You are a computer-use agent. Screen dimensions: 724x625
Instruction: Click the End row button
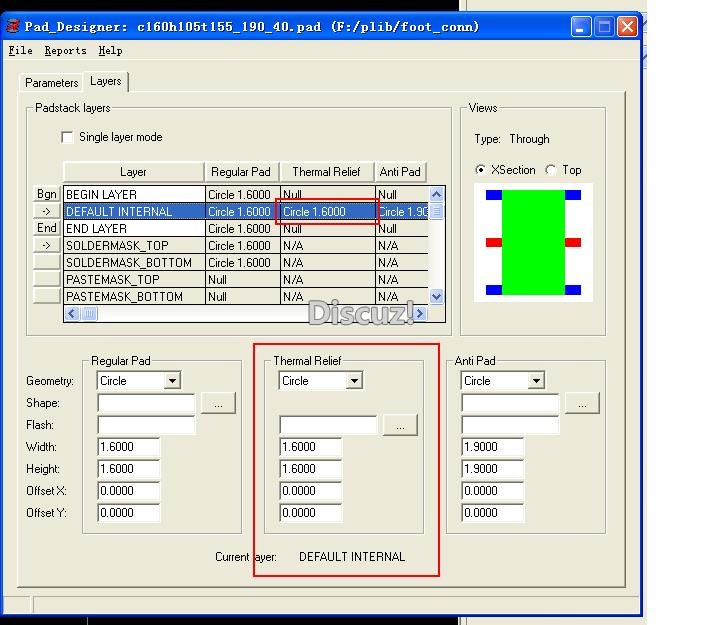tap(47, 228)
